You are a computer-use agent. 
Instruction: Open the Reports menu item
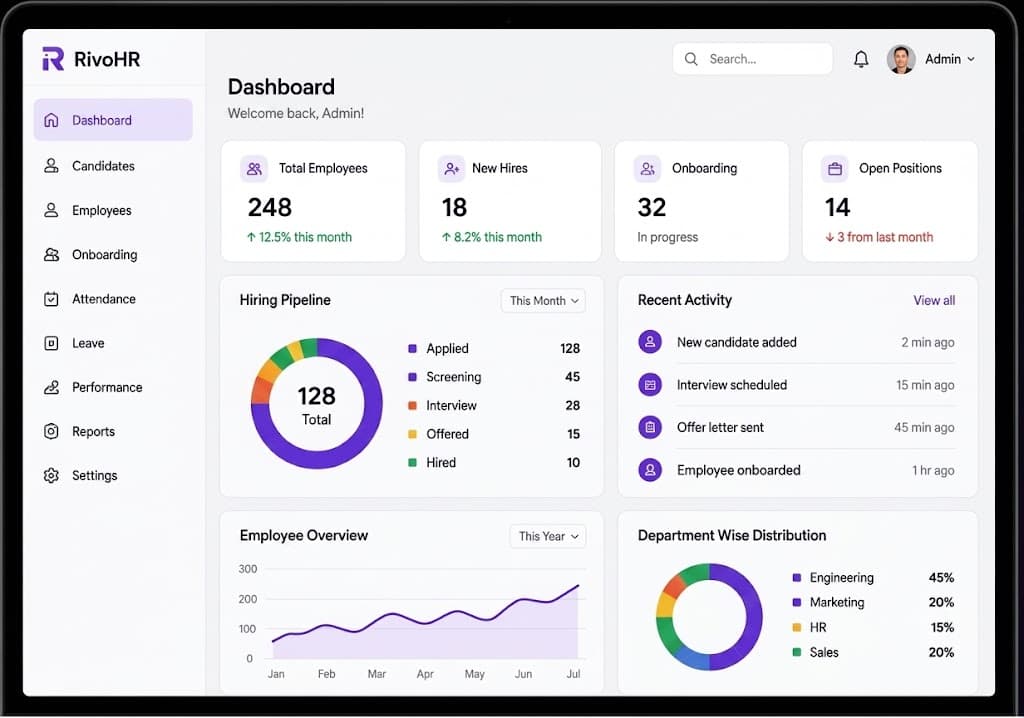113,431
